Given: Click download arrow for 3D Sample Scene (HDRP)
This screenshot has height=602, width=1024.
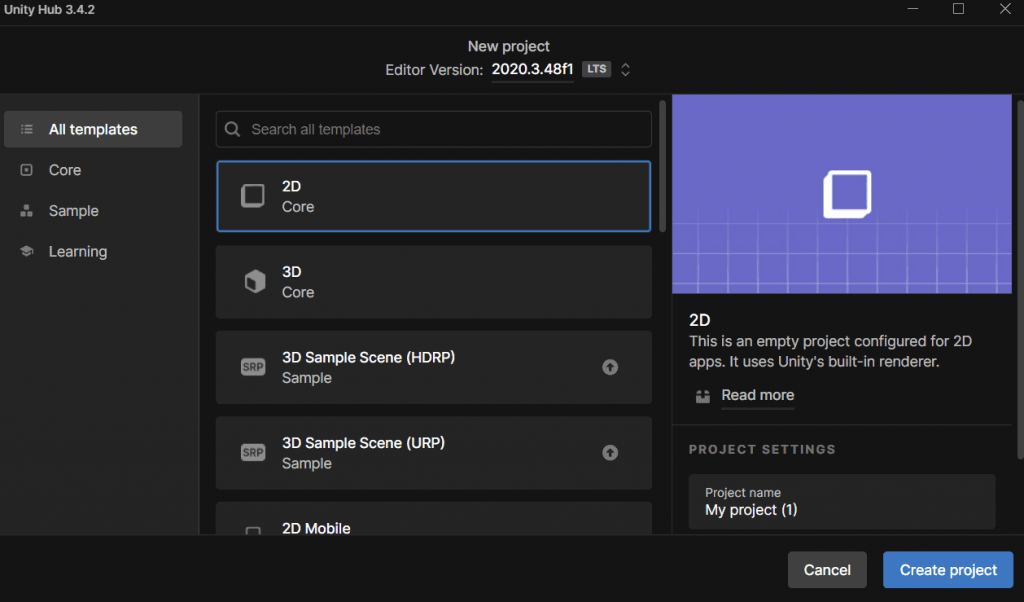Looking at the screenshot, I should pos(610,367).
